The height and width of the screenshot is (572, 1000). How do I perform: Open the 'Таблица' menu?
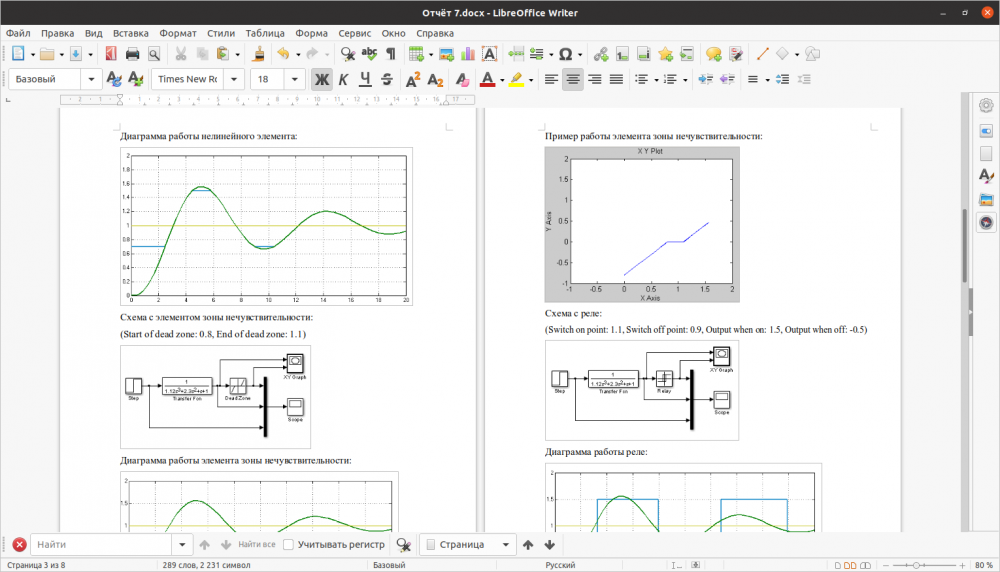tap(264, 33)
